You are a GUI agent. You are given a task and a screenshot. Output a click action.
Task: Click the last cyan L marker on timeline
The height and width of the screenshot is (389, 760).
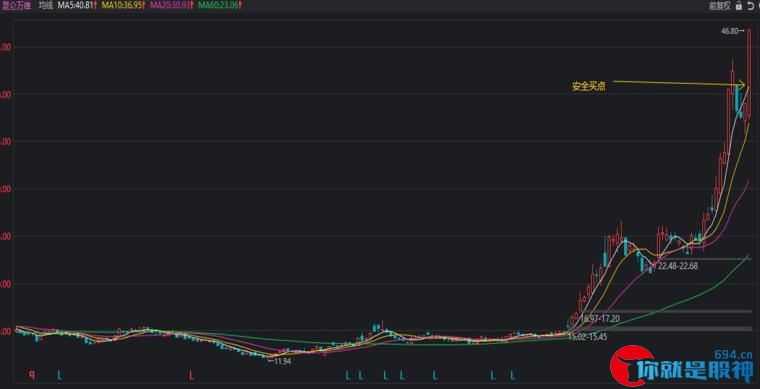click(x=513, y=374)
